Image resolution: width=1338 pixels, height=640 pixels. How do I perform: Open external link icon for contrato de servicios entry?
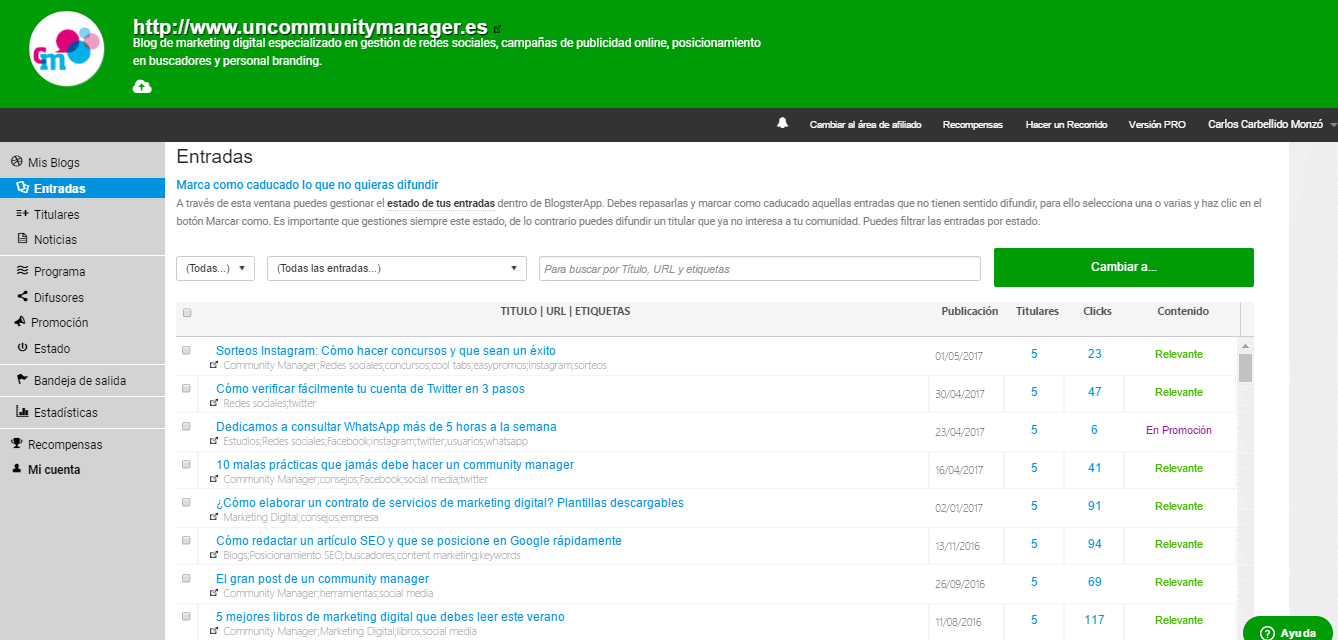pyautogui.click(x=214, y=517)
